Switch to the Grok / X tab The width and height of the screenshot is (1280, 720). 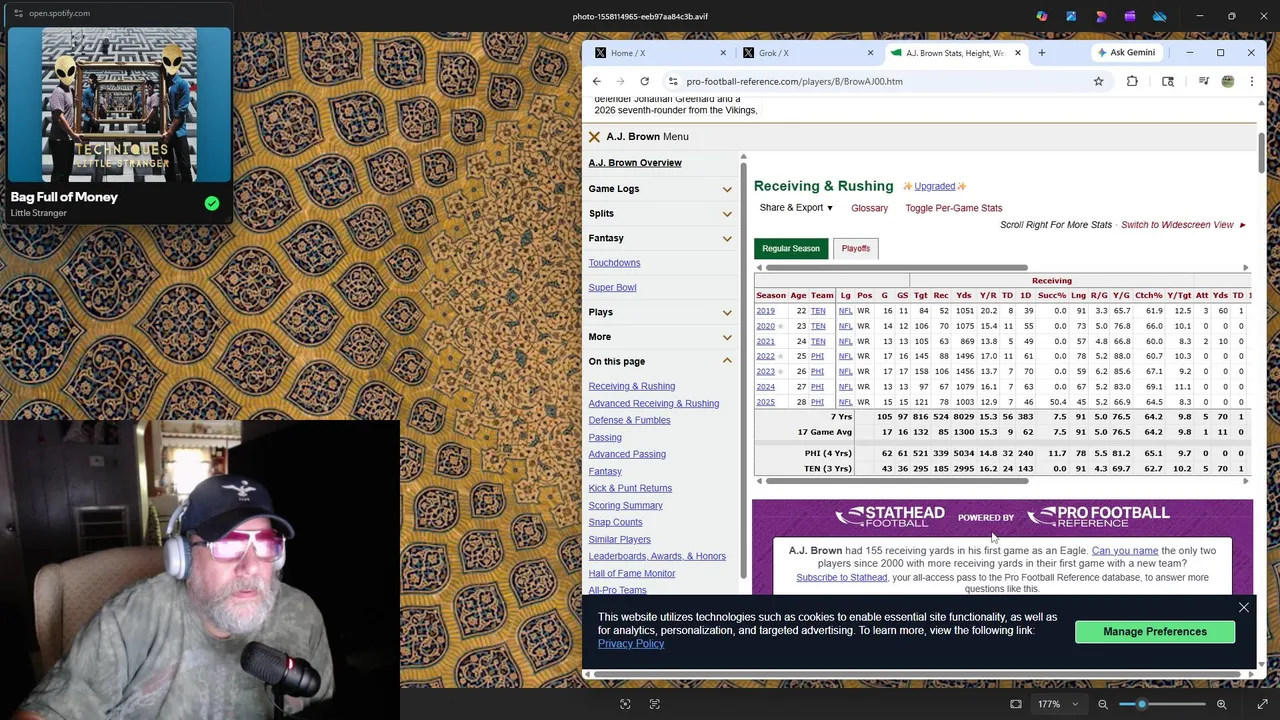808,53
